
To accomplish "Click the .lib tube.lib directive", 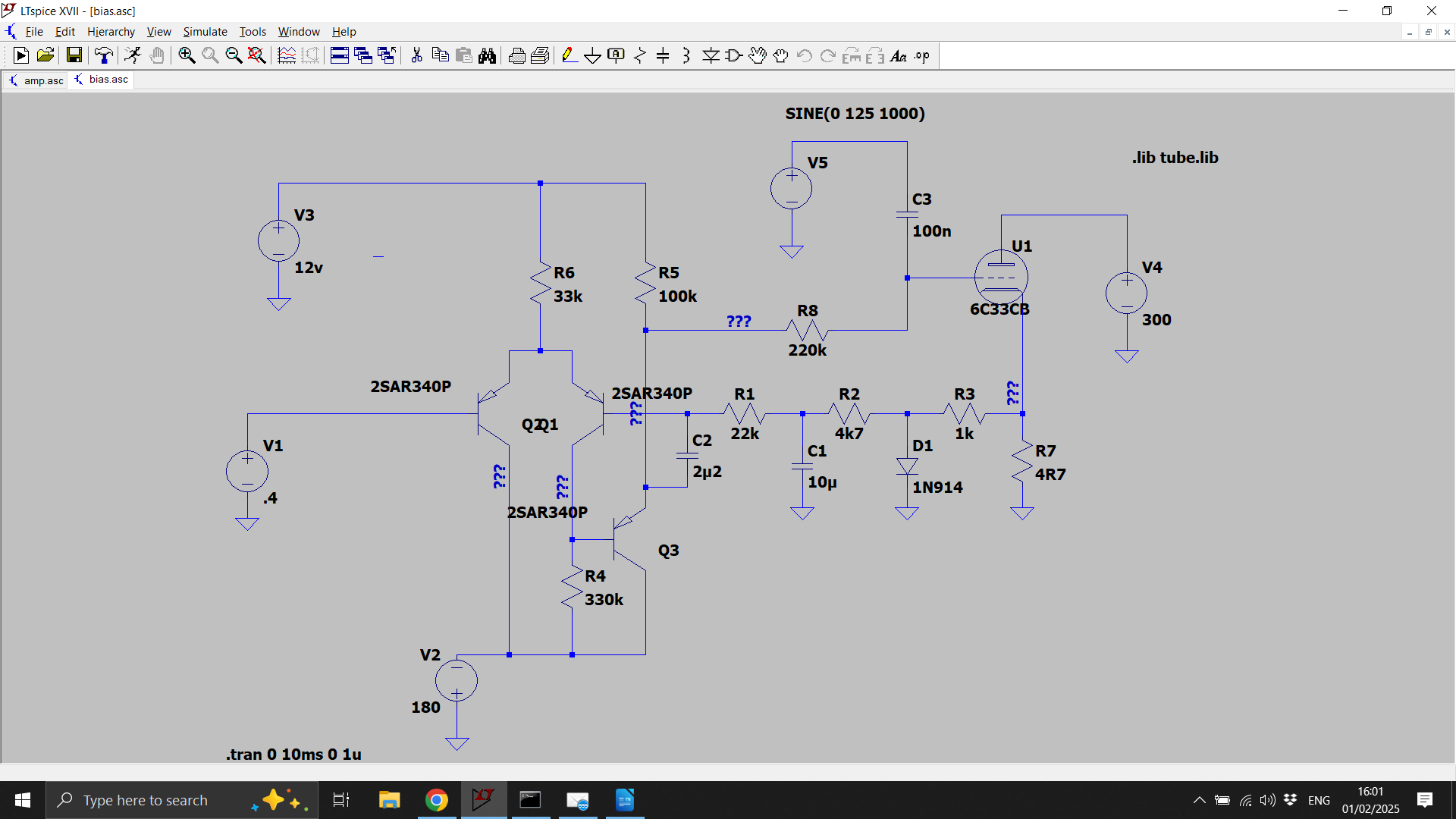I will coord(1175,158).
